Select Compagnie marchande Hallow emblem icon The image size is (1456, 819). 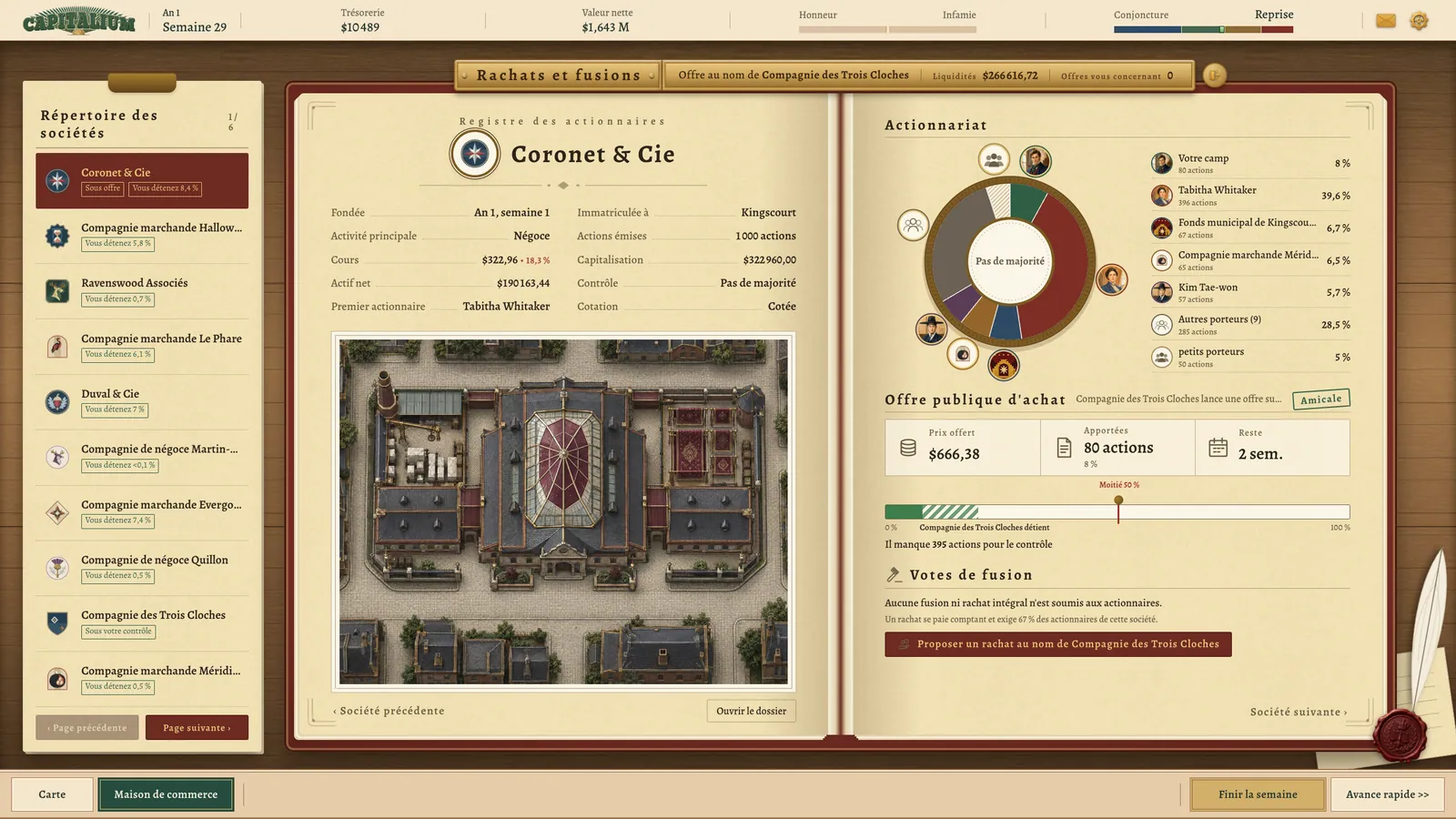(x=57, y=236)
